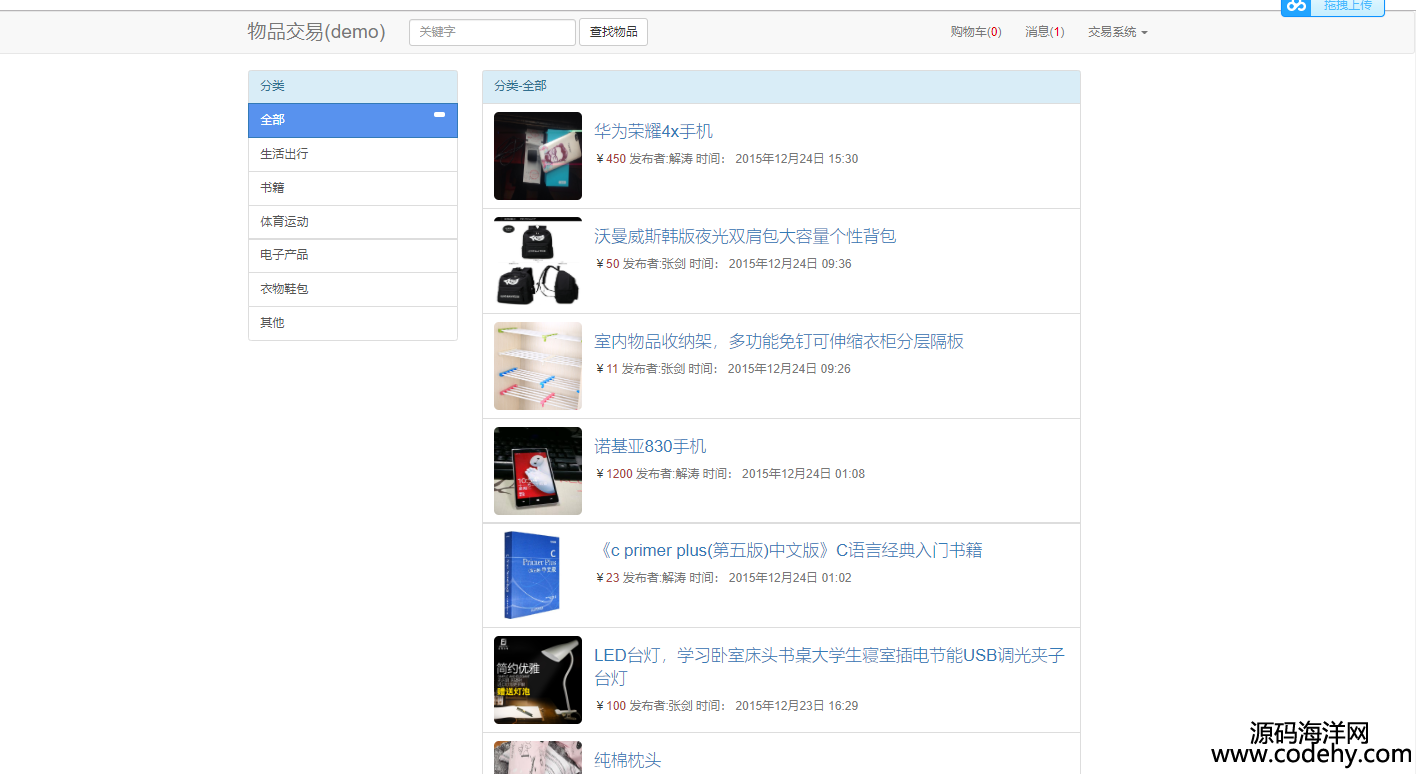Open the 诺基亚830手机 listing
This screenshot has height=774, width=1416.
pos(650,446)
